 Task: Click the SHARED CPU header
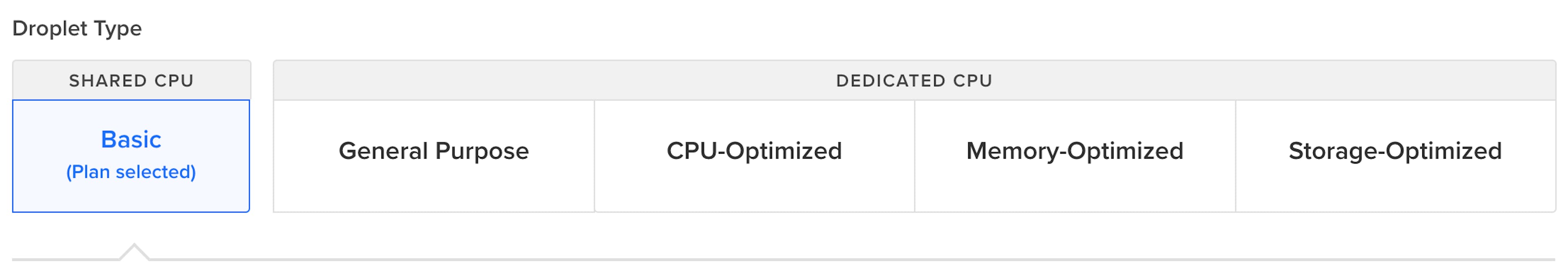click(x=131, y=81)
